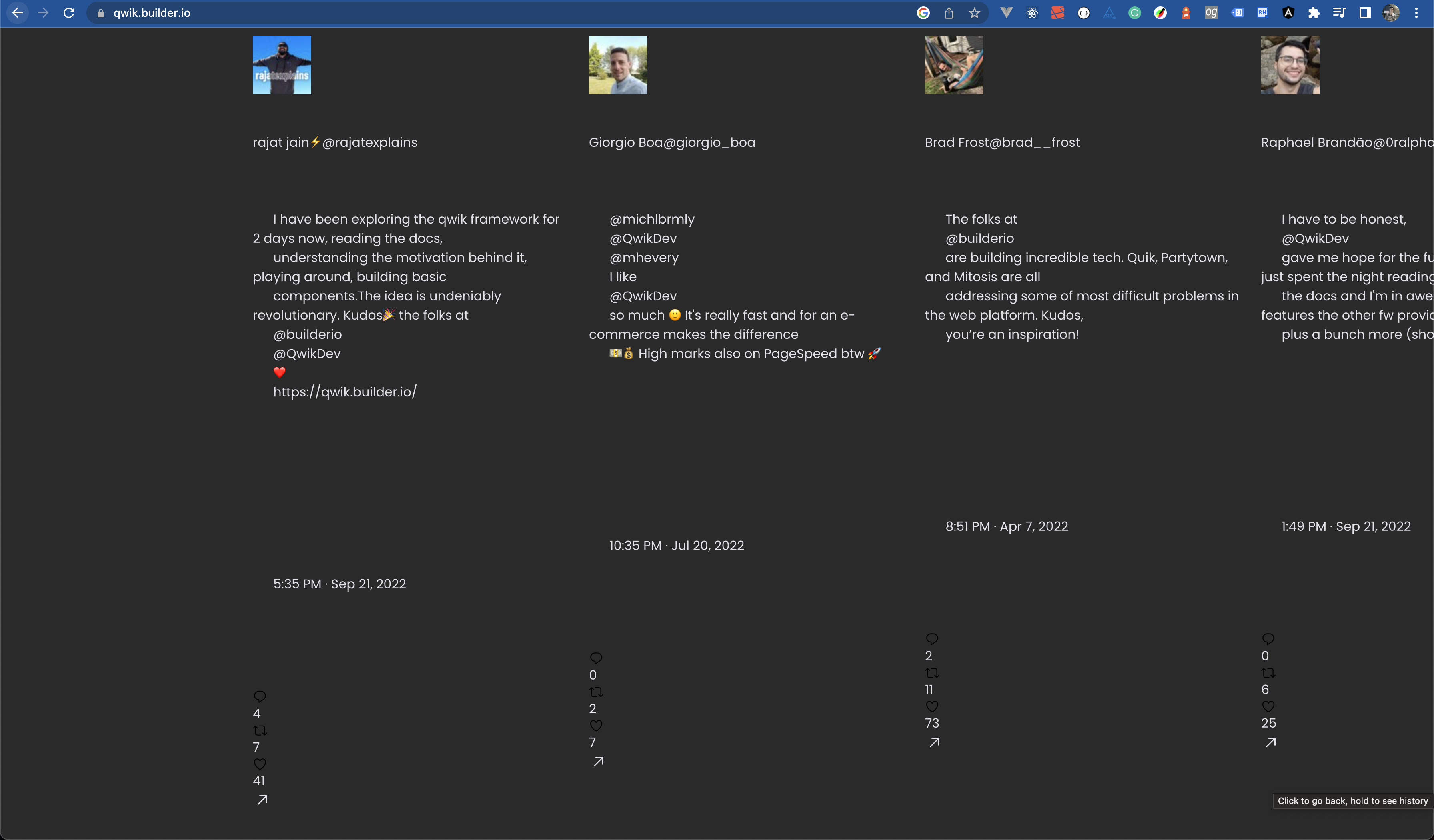
Task: Open the Google icon in address bar
Action: 923,13
